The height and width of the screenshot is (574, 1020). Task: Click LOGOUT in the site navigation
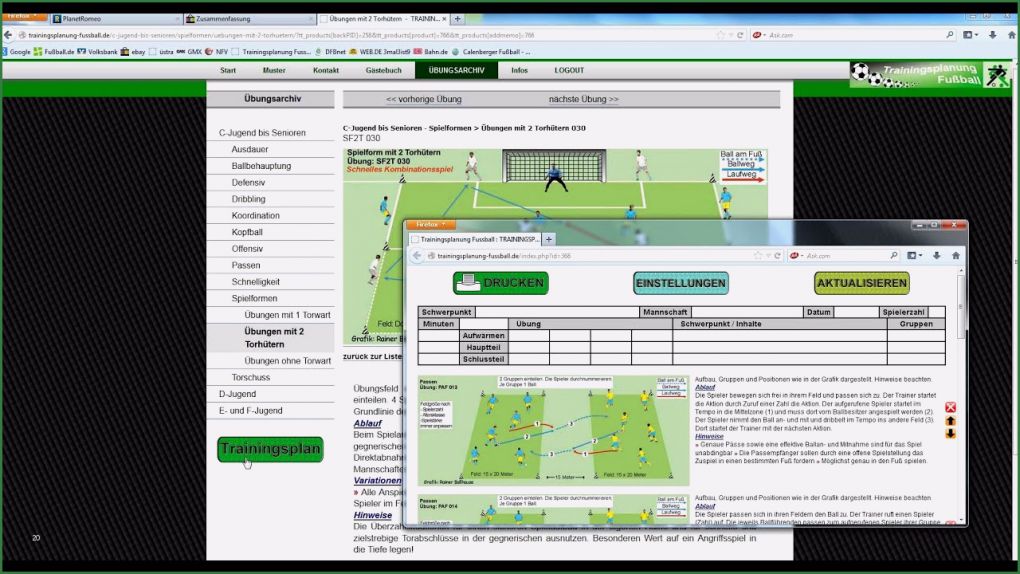569,70
